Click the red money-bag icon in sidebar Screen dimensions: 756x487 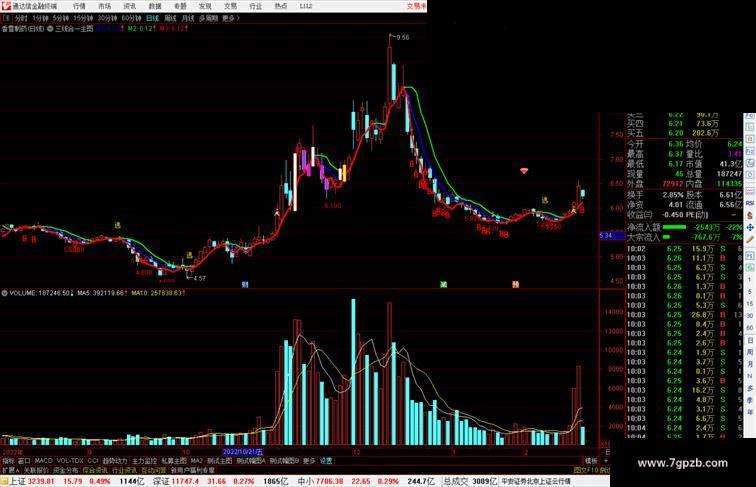pyautogui.click(x=750, y=215)
